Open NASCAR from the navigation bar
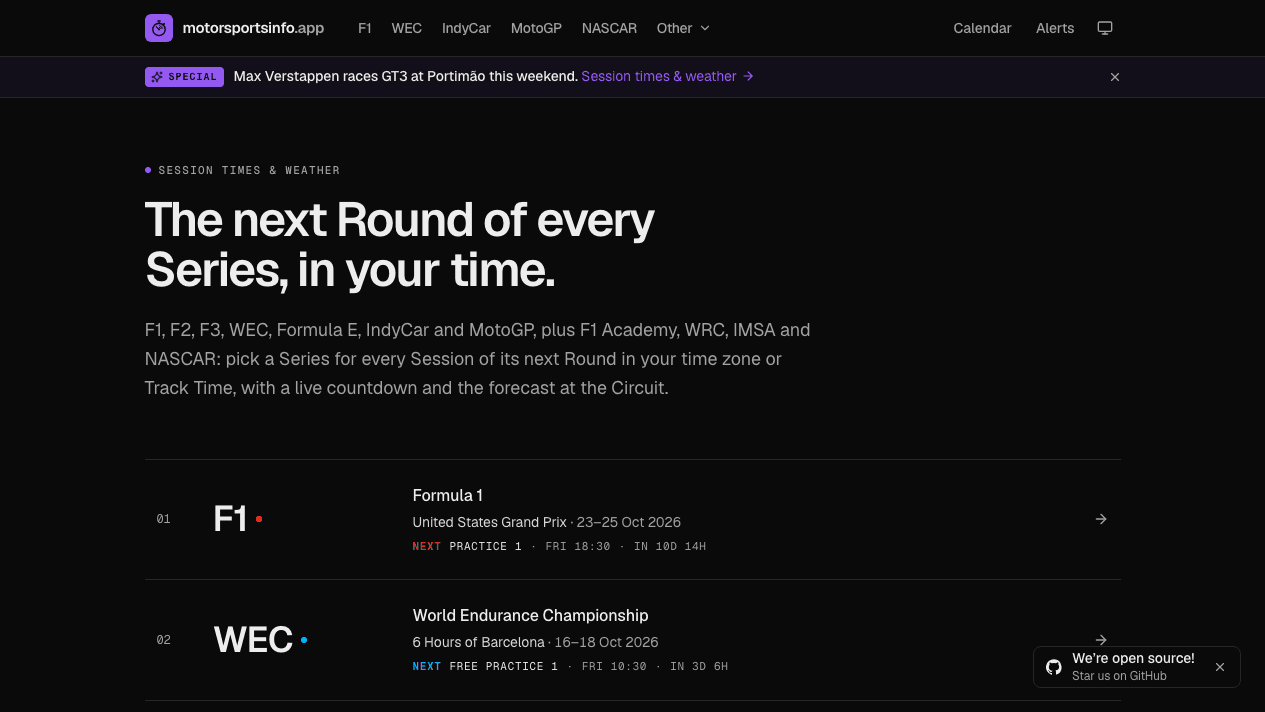This screenshot has height=712, width=1265. click(x=609, y=28)
